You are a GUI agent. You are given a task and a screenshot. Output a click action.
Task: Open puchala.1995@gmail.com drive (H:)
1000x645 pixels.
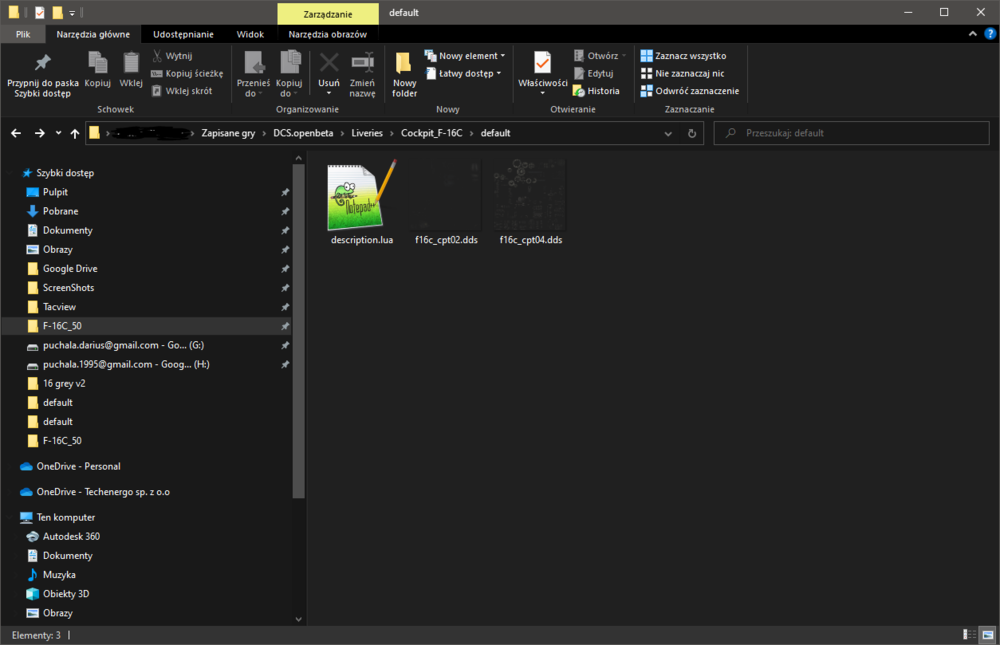(x=126, y=364)
